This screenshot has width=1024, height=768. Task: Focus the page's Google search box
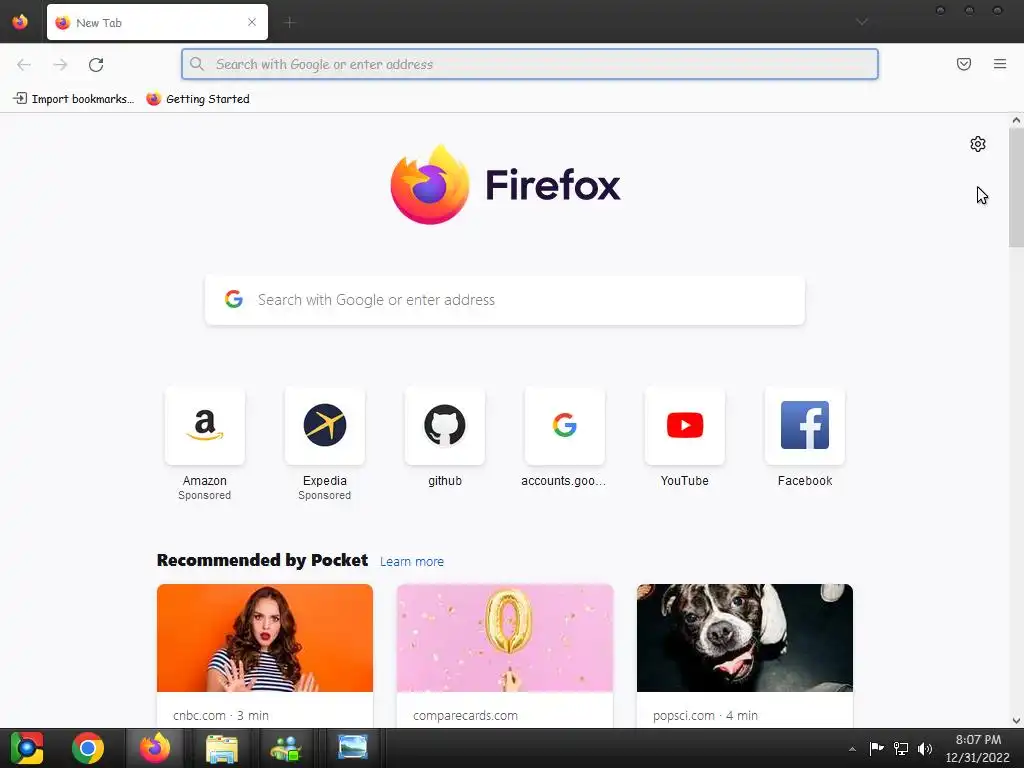click(505, 300)
